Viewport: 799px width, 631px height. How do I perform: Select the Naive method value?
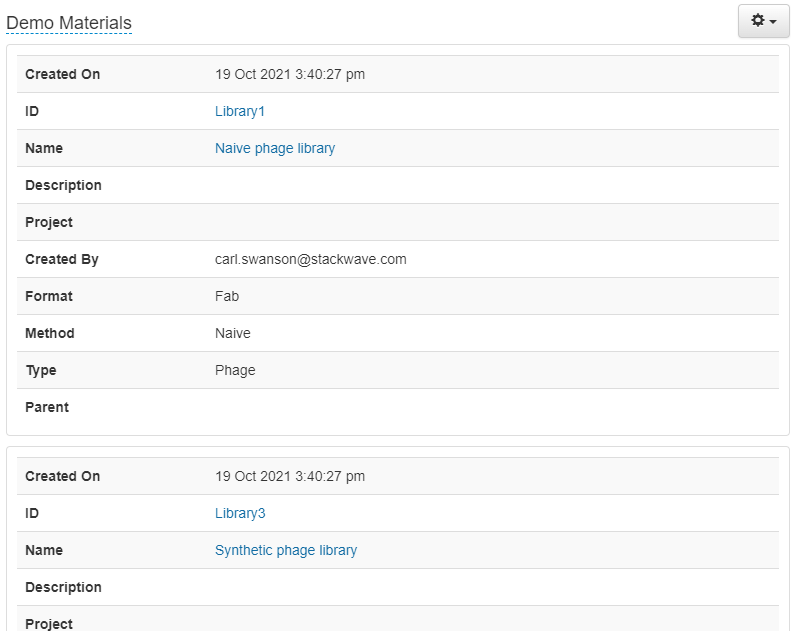coord(233,333)
